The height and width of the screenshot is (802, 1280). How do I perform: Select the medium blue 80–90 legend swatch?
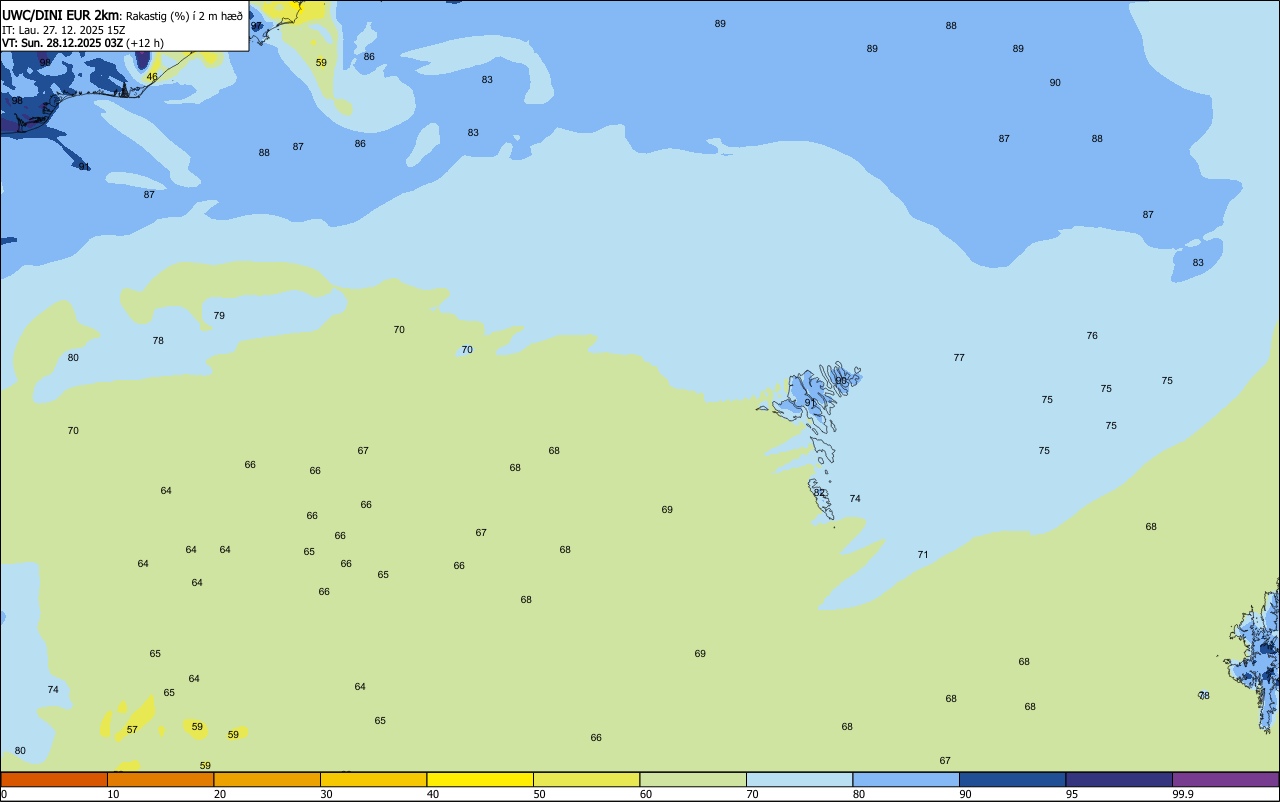click(x=906, y=779)
